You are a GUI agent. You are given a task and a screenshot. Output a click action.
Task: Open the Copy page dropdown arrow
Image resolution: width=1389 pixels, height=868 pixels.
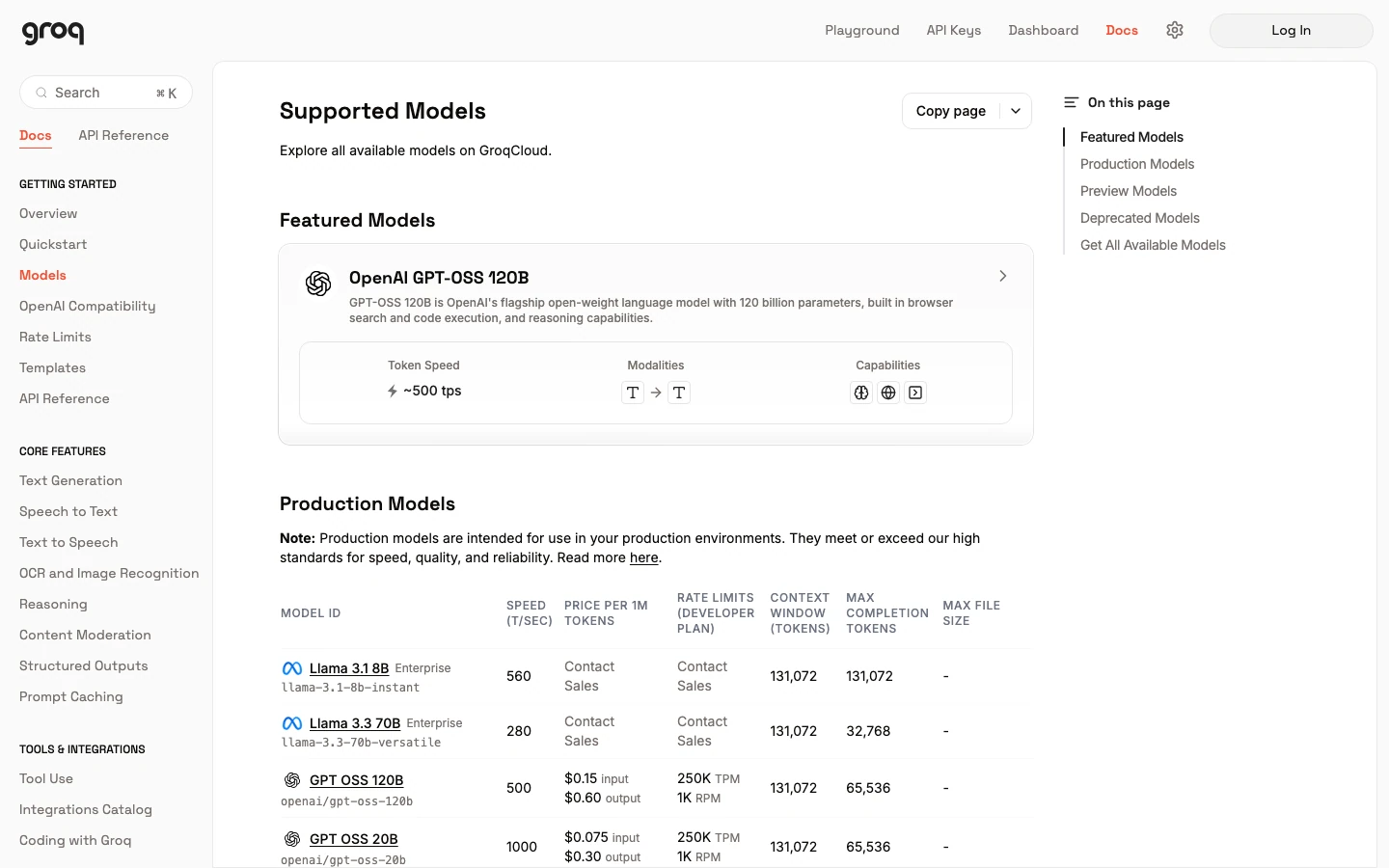(x=1016, y=111)
